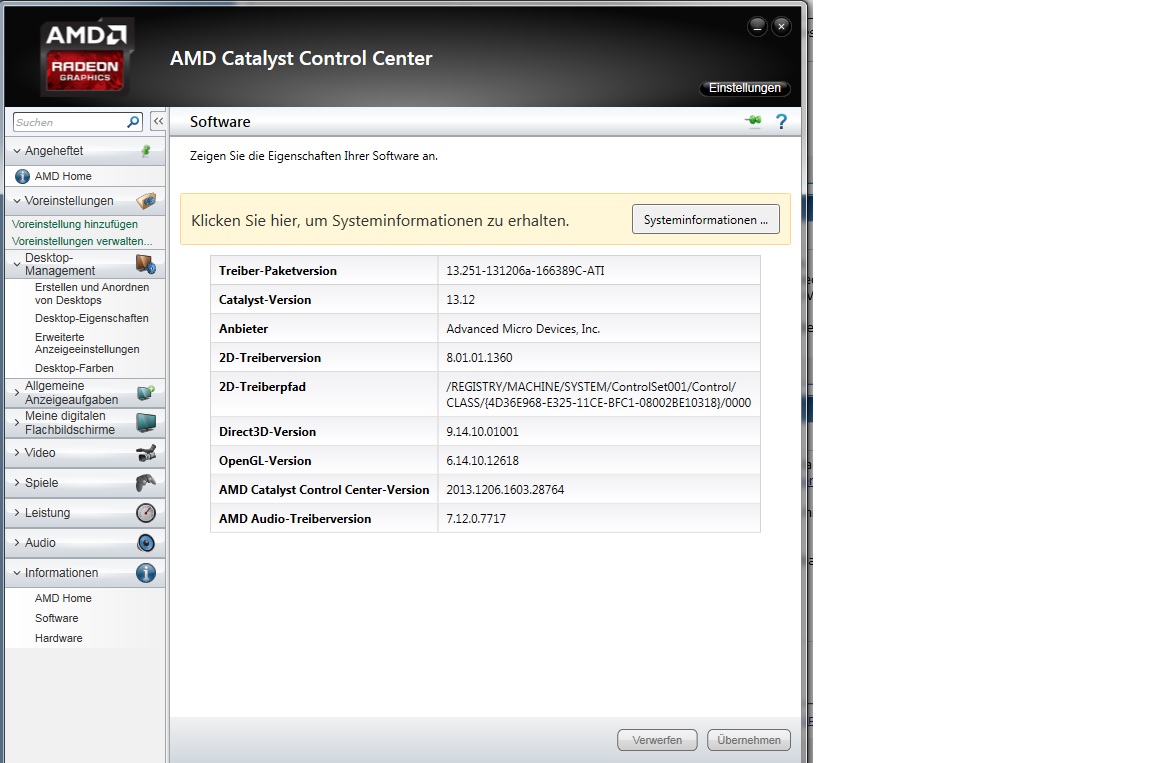Open Desktop-Farben page
This screenshot has height=763, width=1152.
(x=74, y=368)
